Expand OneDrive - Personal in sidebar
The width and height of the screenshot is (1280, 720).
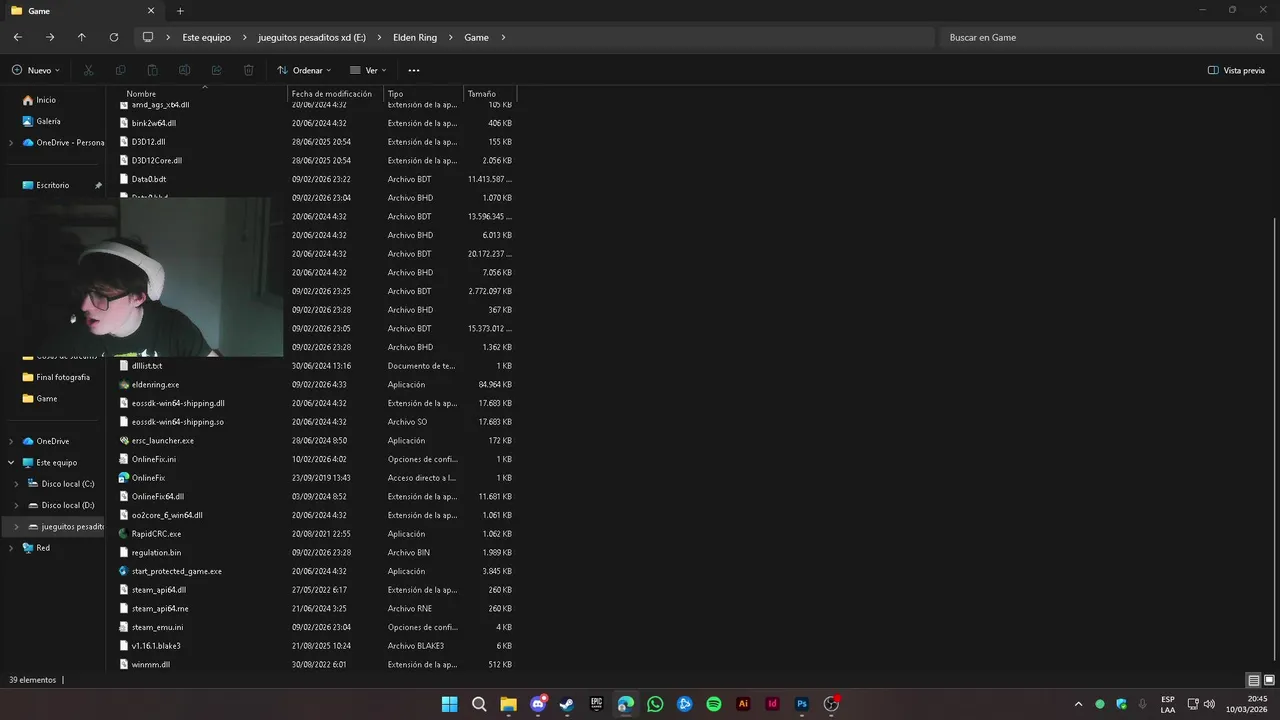pos(11,142)
